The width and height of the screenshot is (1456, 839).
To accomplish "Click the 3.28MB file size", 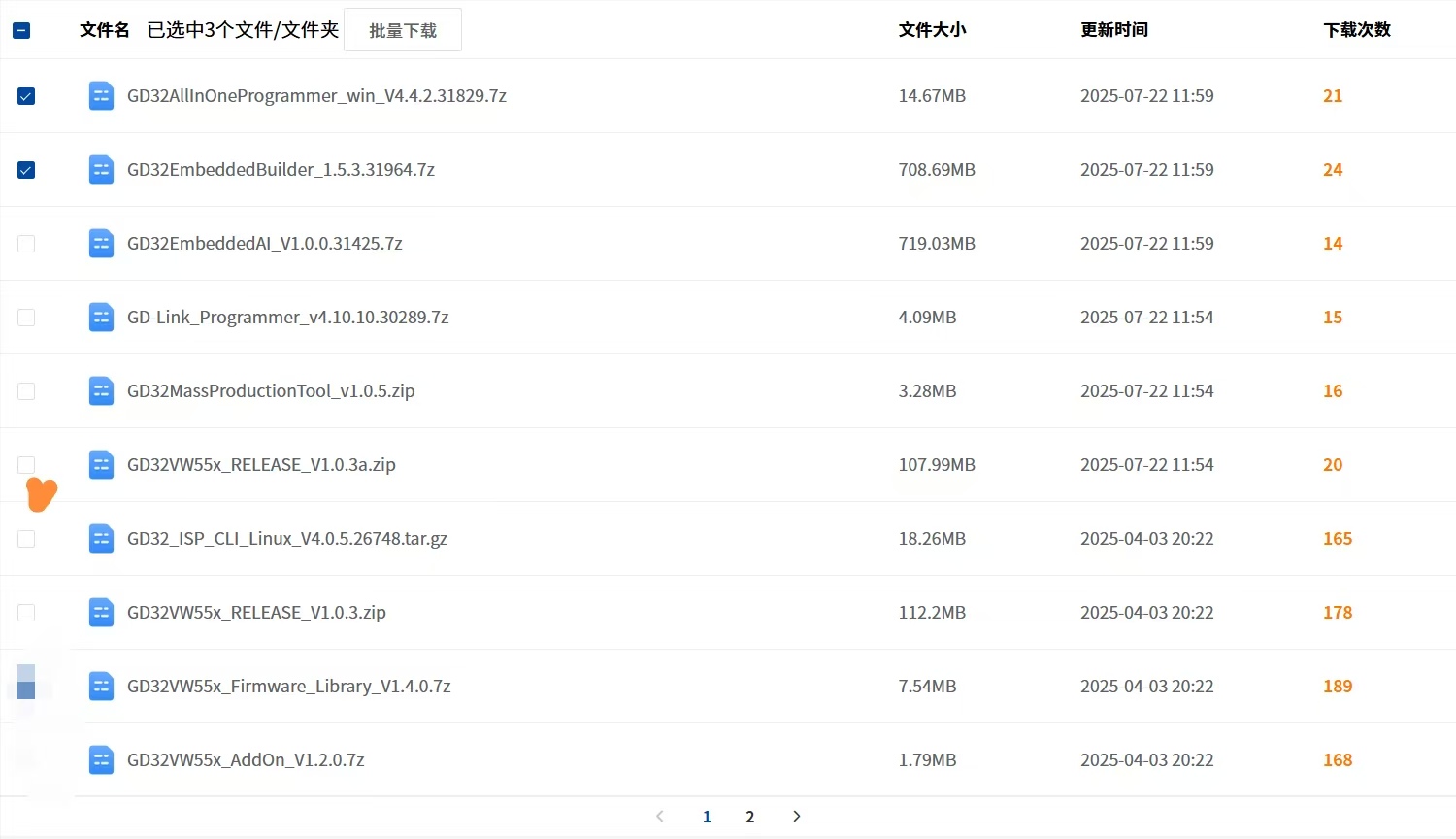I will pyautogui.click(x=928, y=391).
